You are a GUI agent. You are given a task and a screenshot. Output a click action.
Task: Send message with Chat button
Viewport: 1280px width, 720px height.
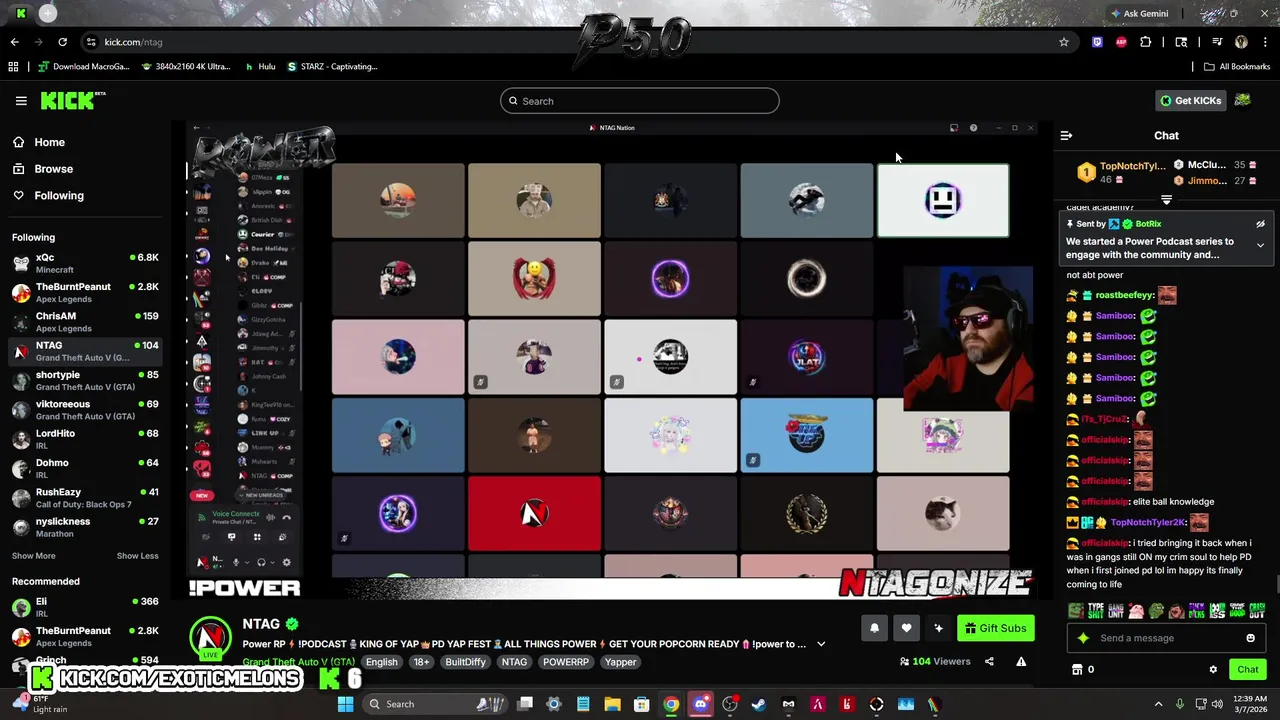[x=1247, y=669]
